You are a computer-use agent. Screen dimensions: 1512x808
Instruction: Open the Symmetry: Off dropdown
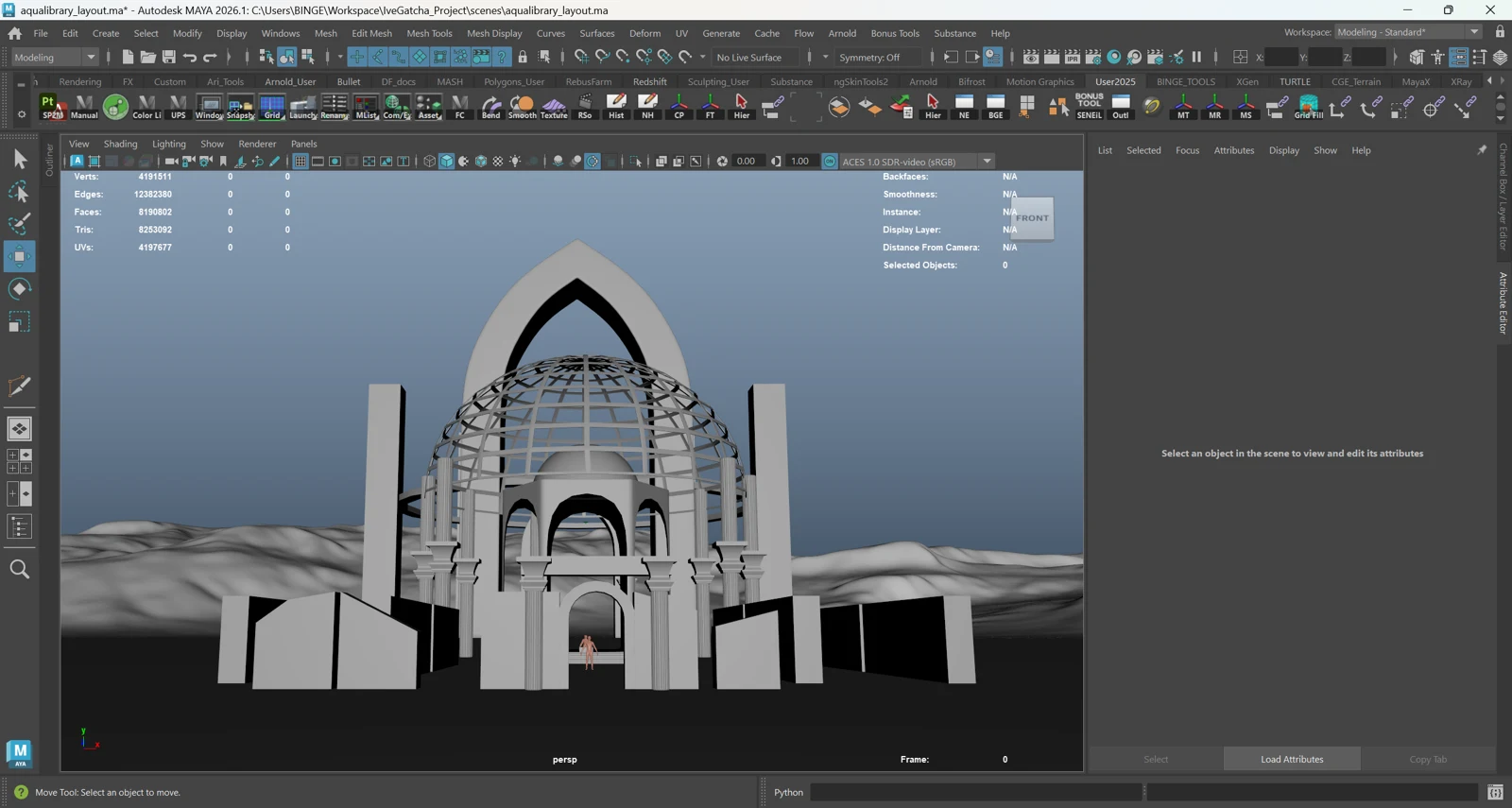click(x=877, y=58)
